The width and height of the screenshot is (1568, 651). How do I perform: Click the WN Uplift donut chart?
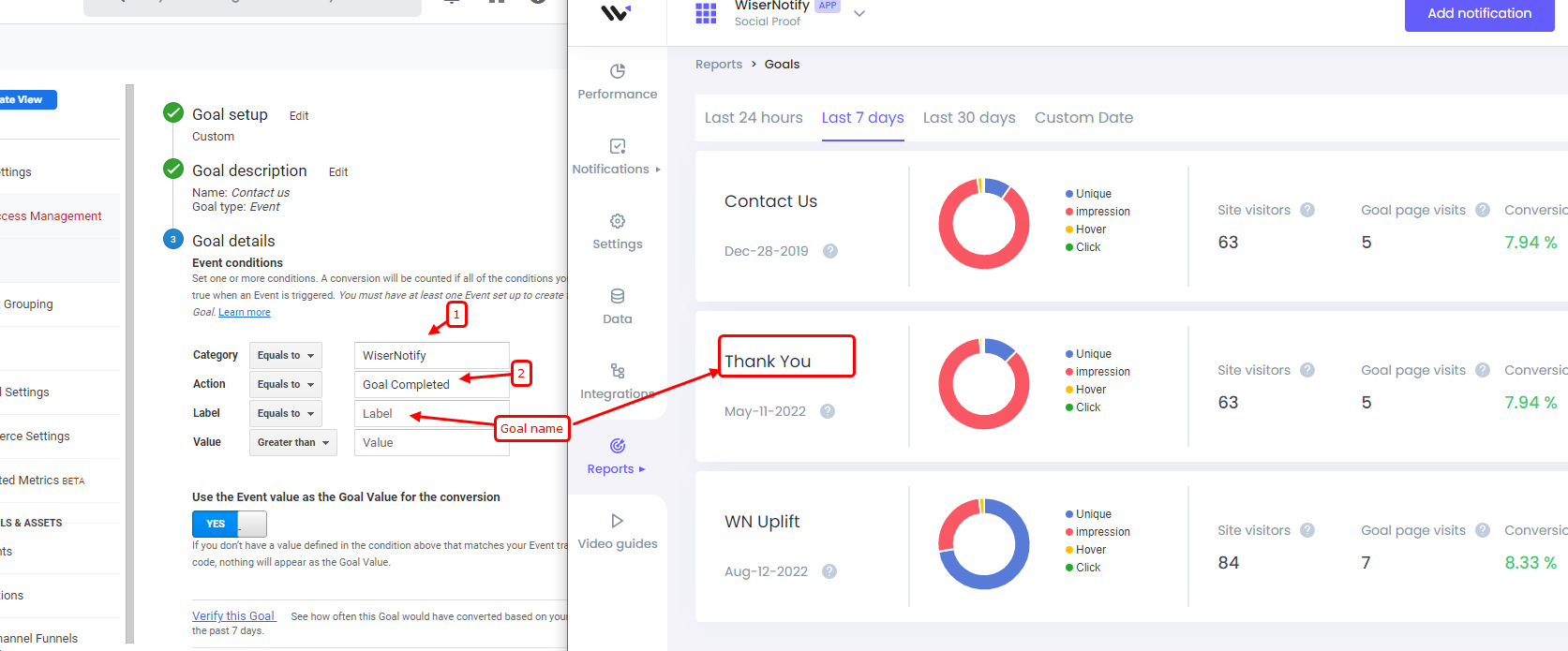coord(984,544)
